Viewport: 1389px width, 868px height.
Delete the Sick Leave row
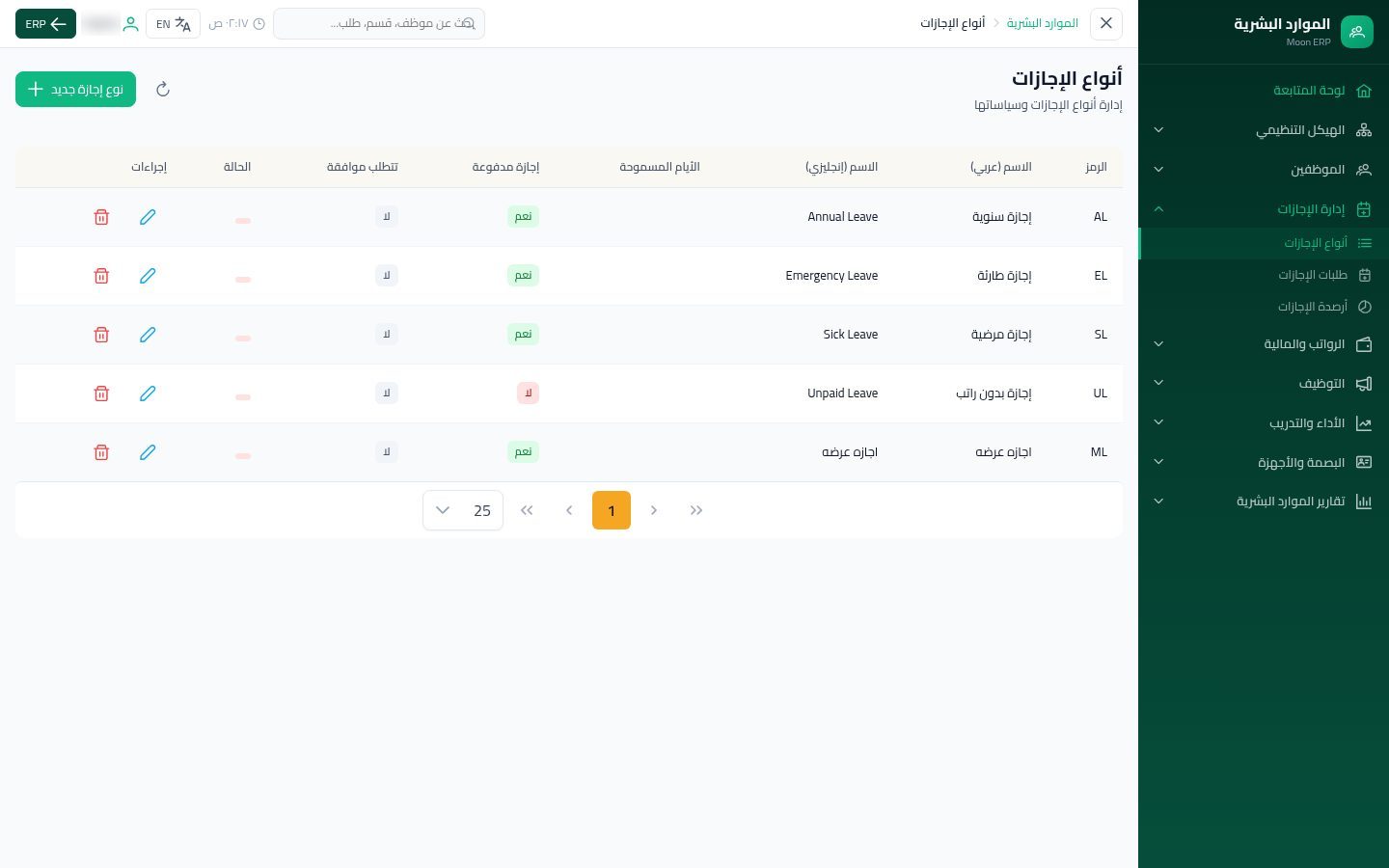(x=101, y=335)
